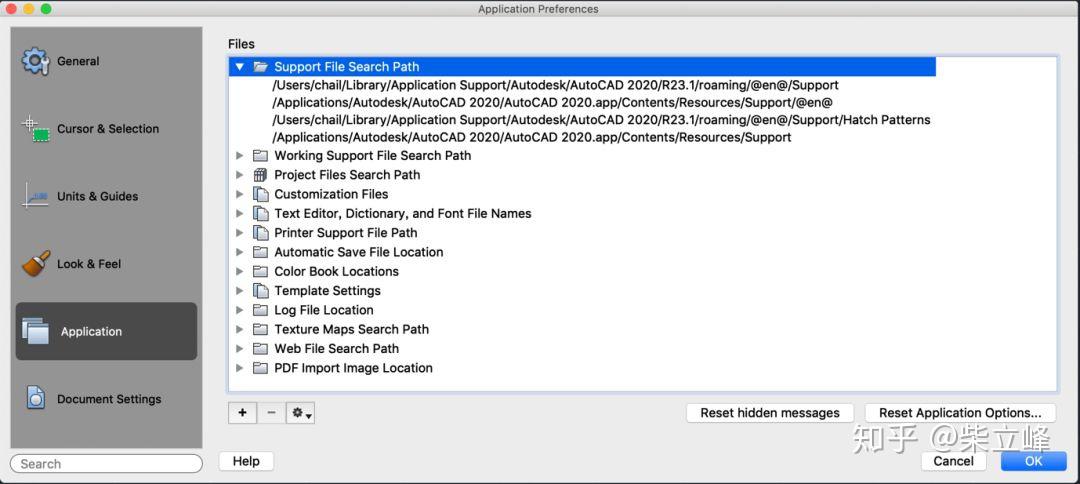
Task: Click the Look & Feel paintbrush icon
Action: pyautogui.click(x=35, y=264)
